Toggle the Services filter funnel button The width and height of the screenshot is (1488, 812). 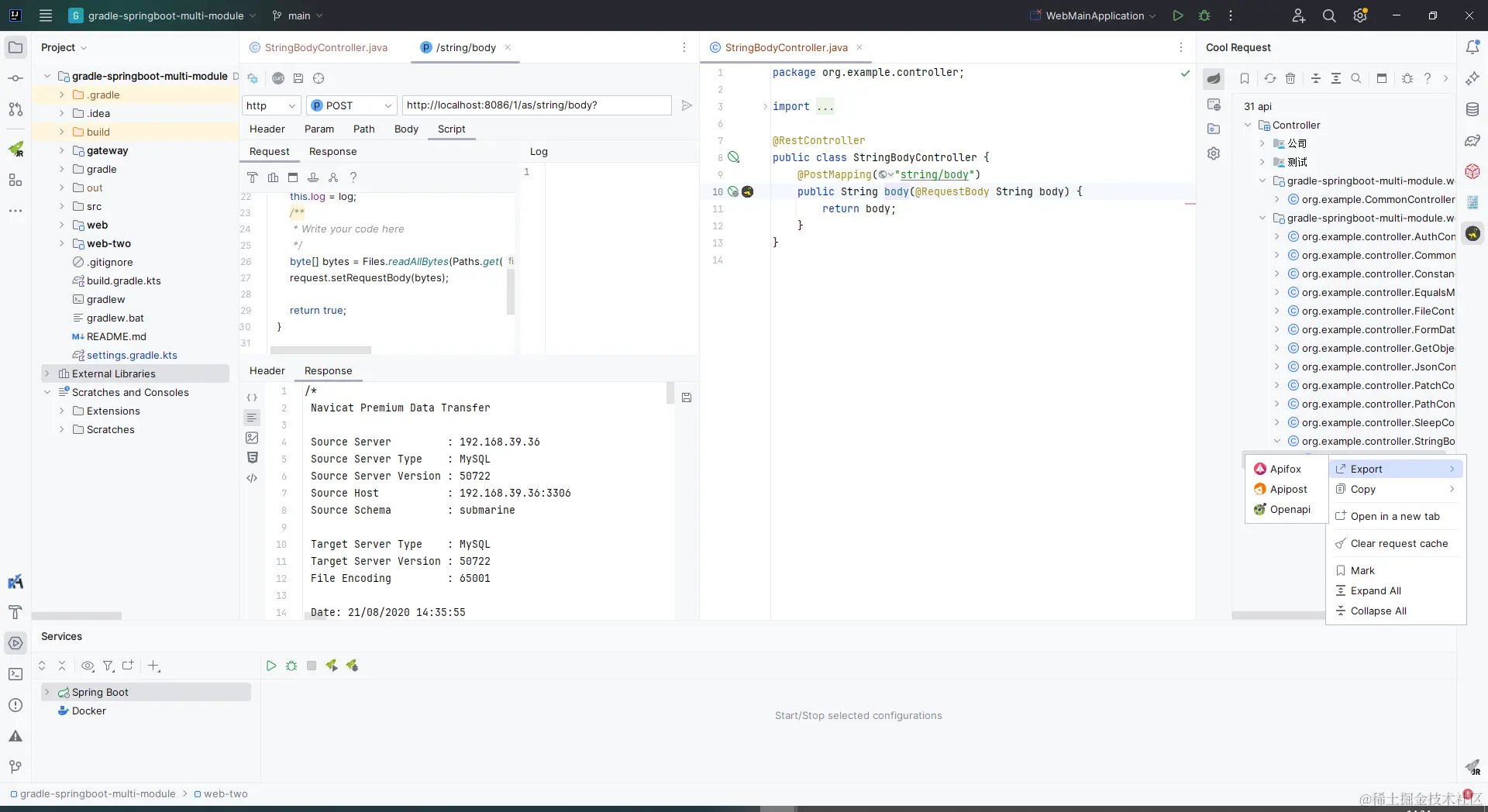108,666
